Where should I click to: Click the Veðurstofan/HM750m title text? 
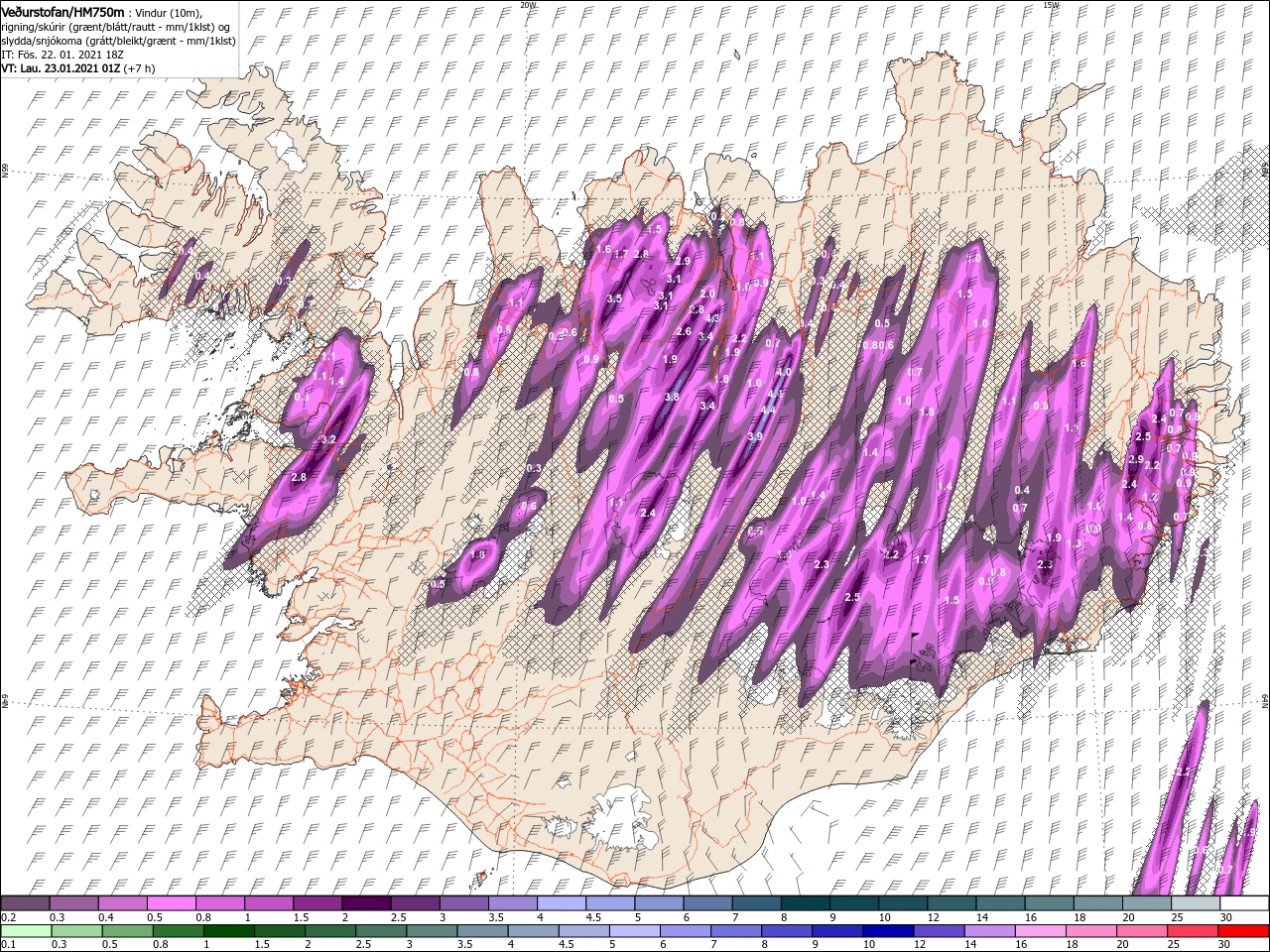coord(63,11)
